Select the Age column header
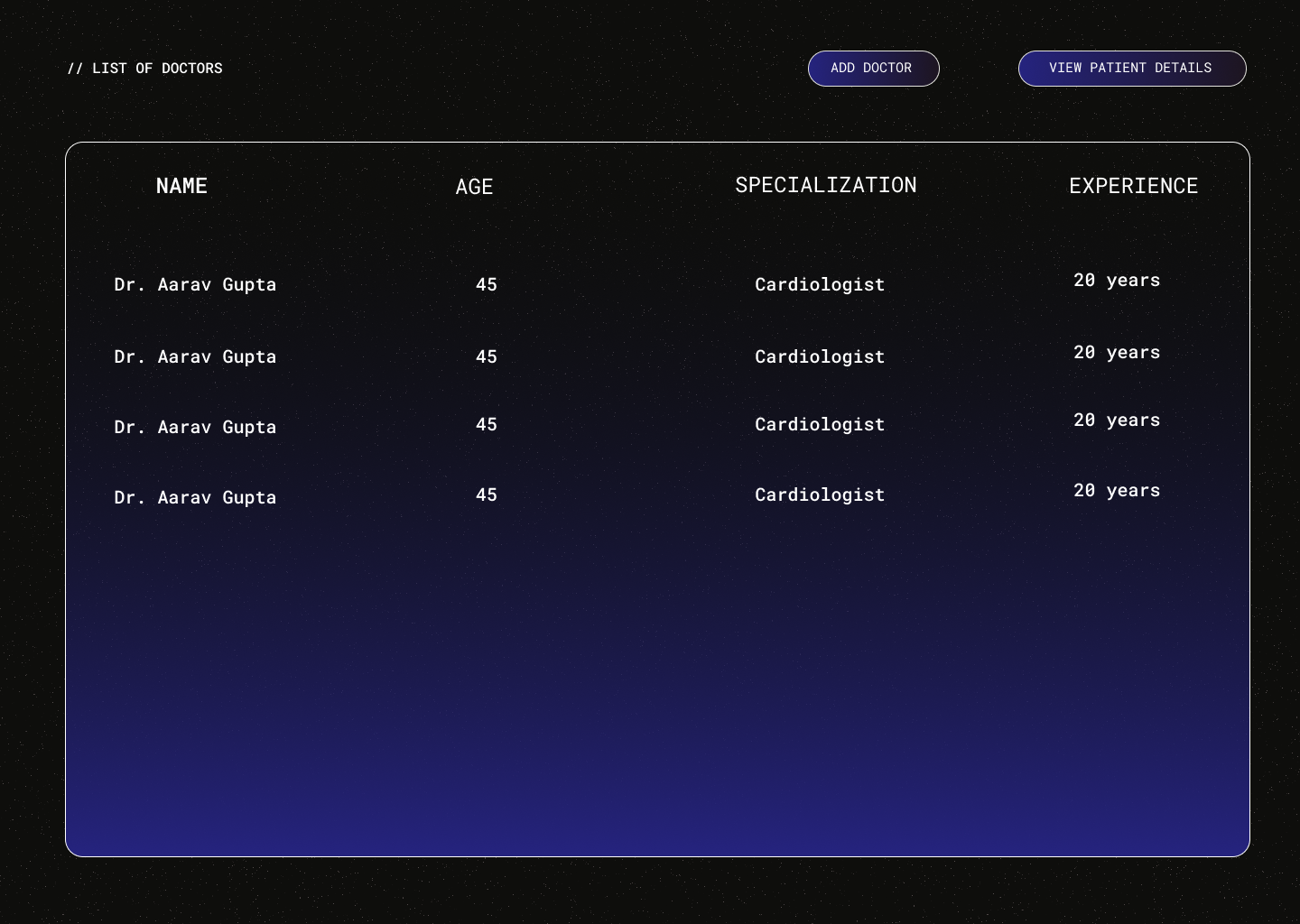The image size is (1300, 924). point(474,187)
